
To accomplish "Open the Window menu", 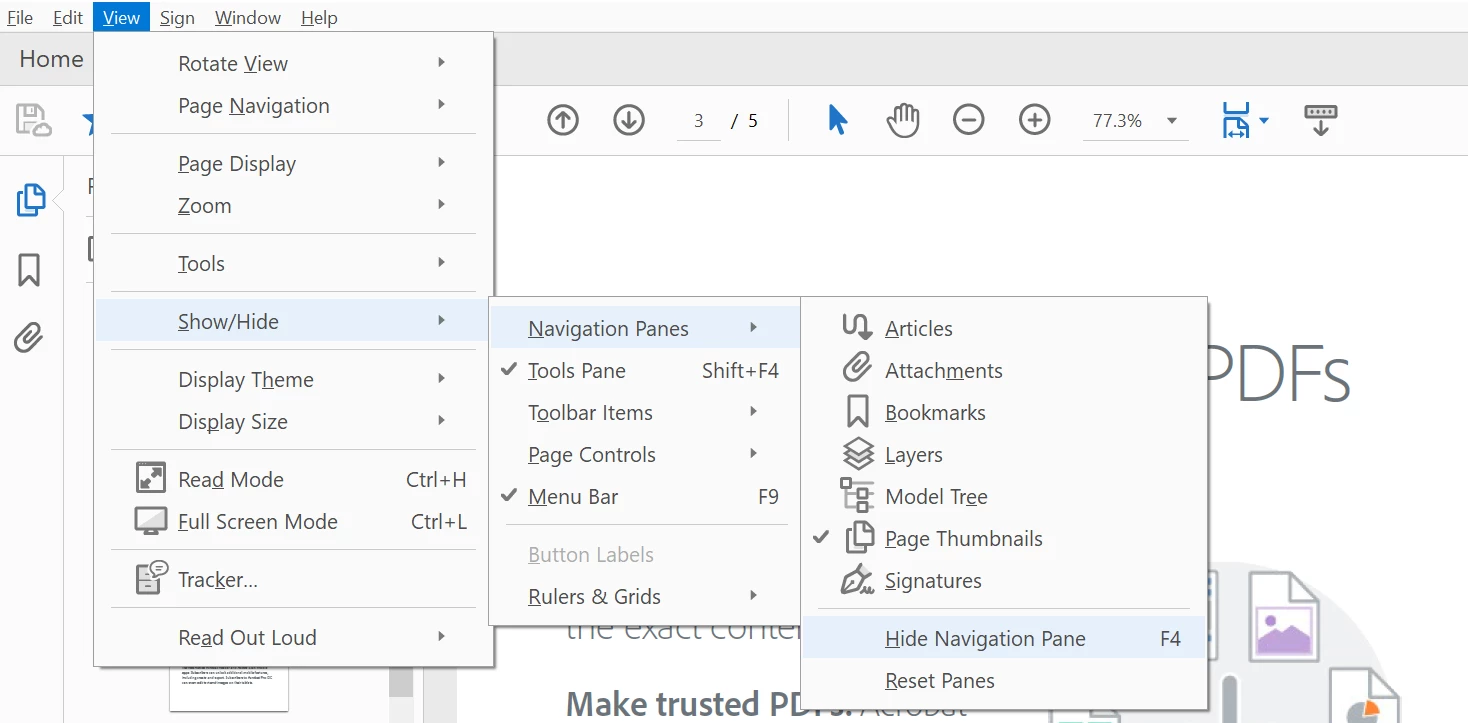I will tap(248, 17).
